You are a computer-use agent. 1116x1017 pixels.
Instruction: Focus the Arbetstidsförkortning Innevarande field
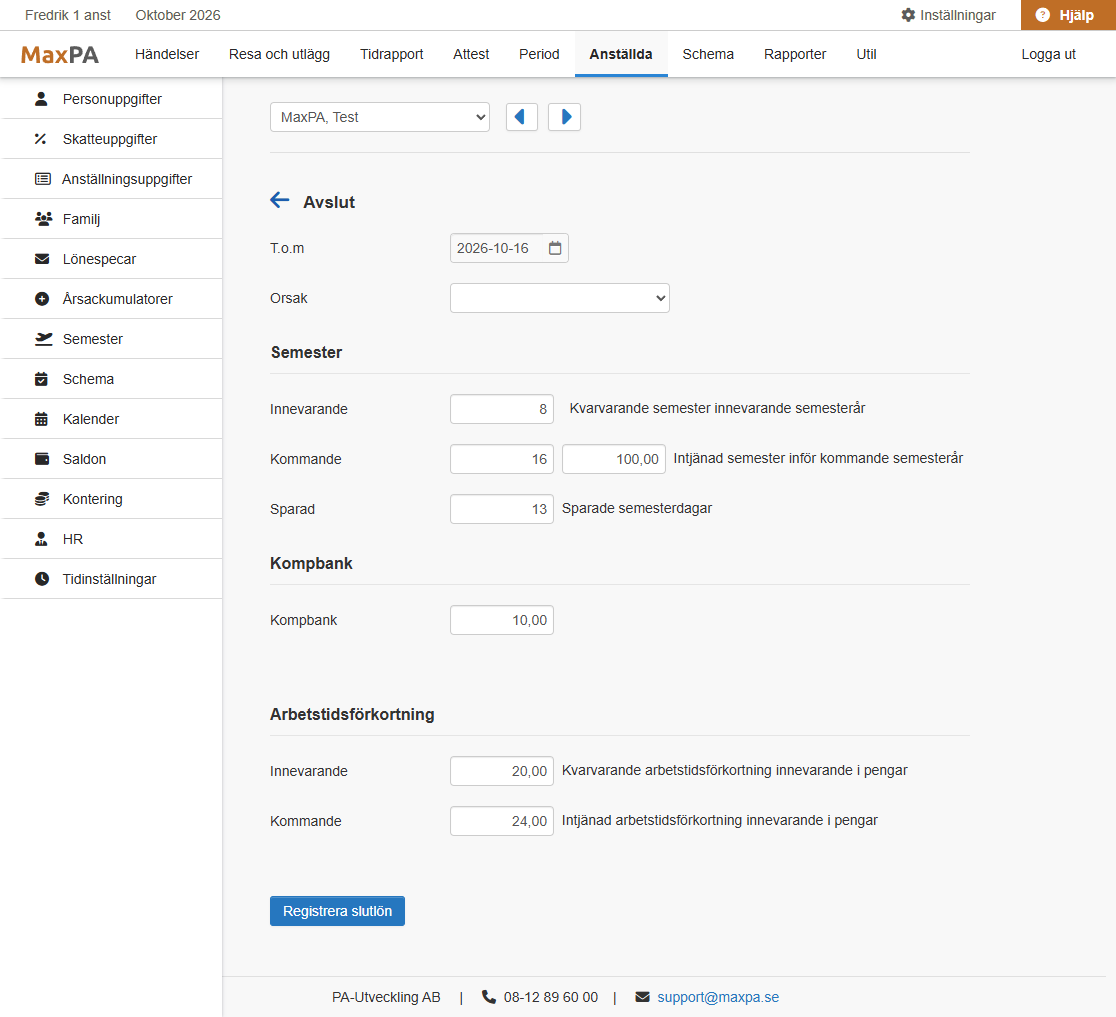[502, 771]
